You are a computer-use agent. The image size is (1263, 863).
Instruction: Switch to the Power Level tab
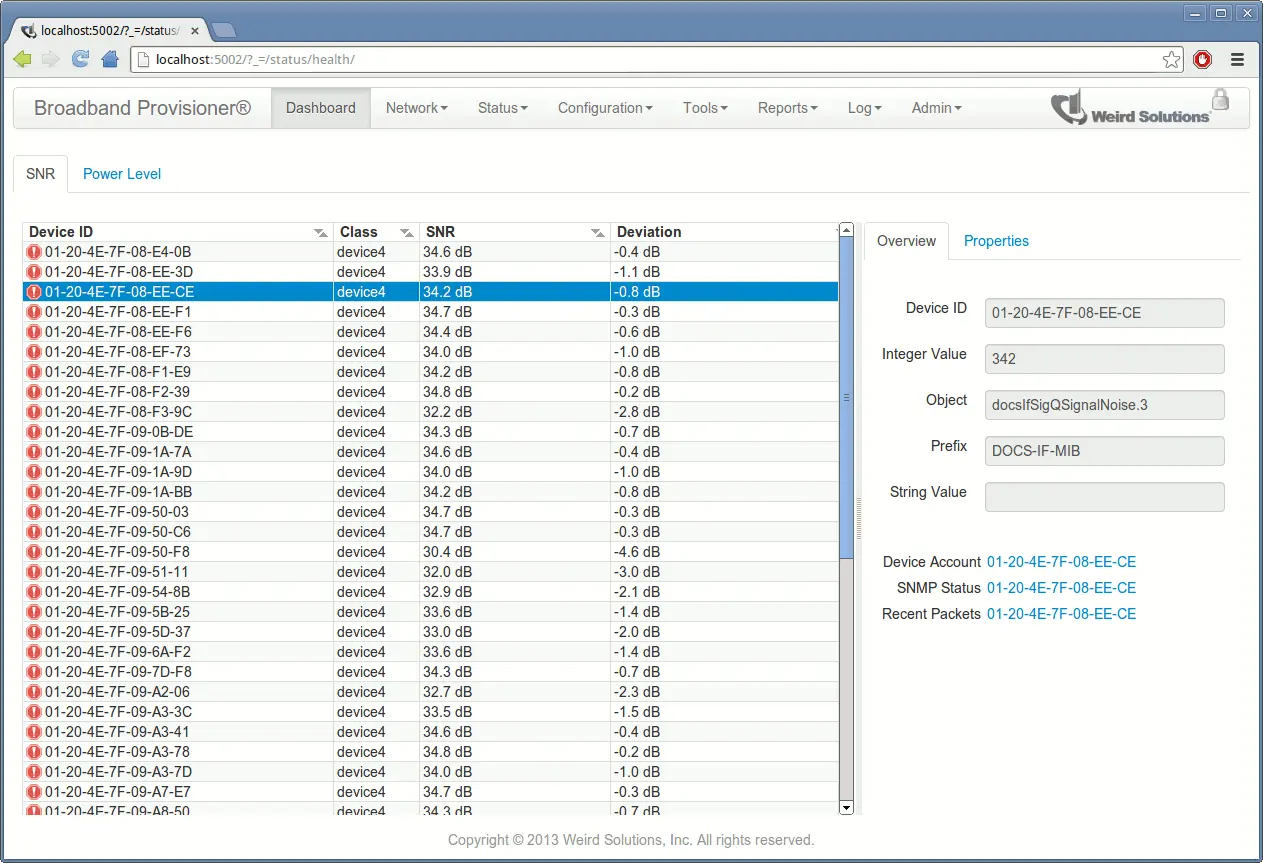(121, 174)
